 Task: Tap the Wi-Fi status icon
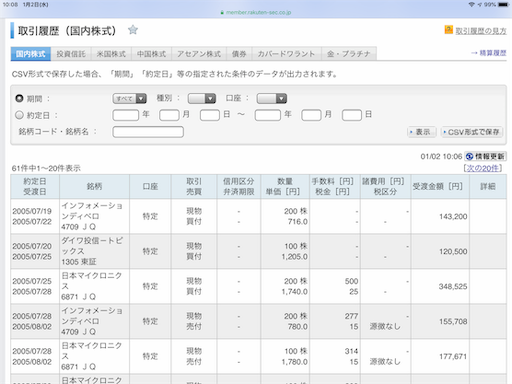pyautogui.click(x=471, y=5)
